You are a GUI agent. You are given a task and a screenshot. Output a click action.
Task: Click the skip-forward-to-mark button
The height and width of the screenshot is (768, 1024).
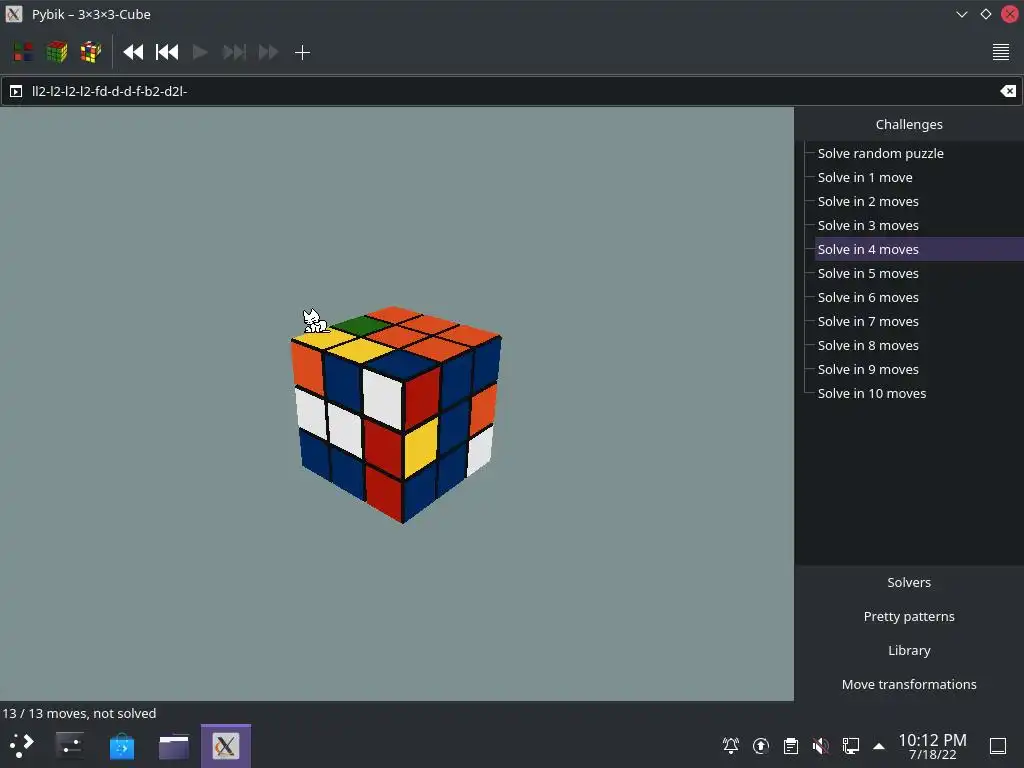(x=234, y=52)
